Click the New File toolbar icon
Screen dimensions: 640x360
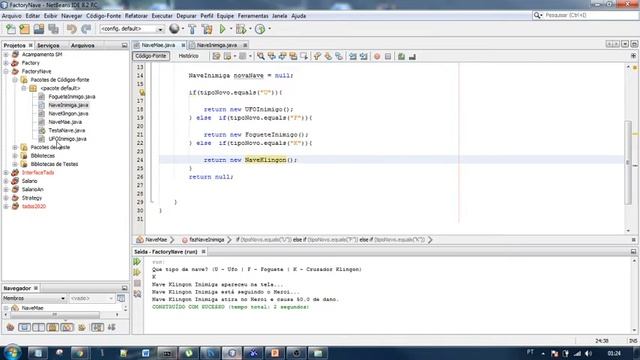(11, 29)
